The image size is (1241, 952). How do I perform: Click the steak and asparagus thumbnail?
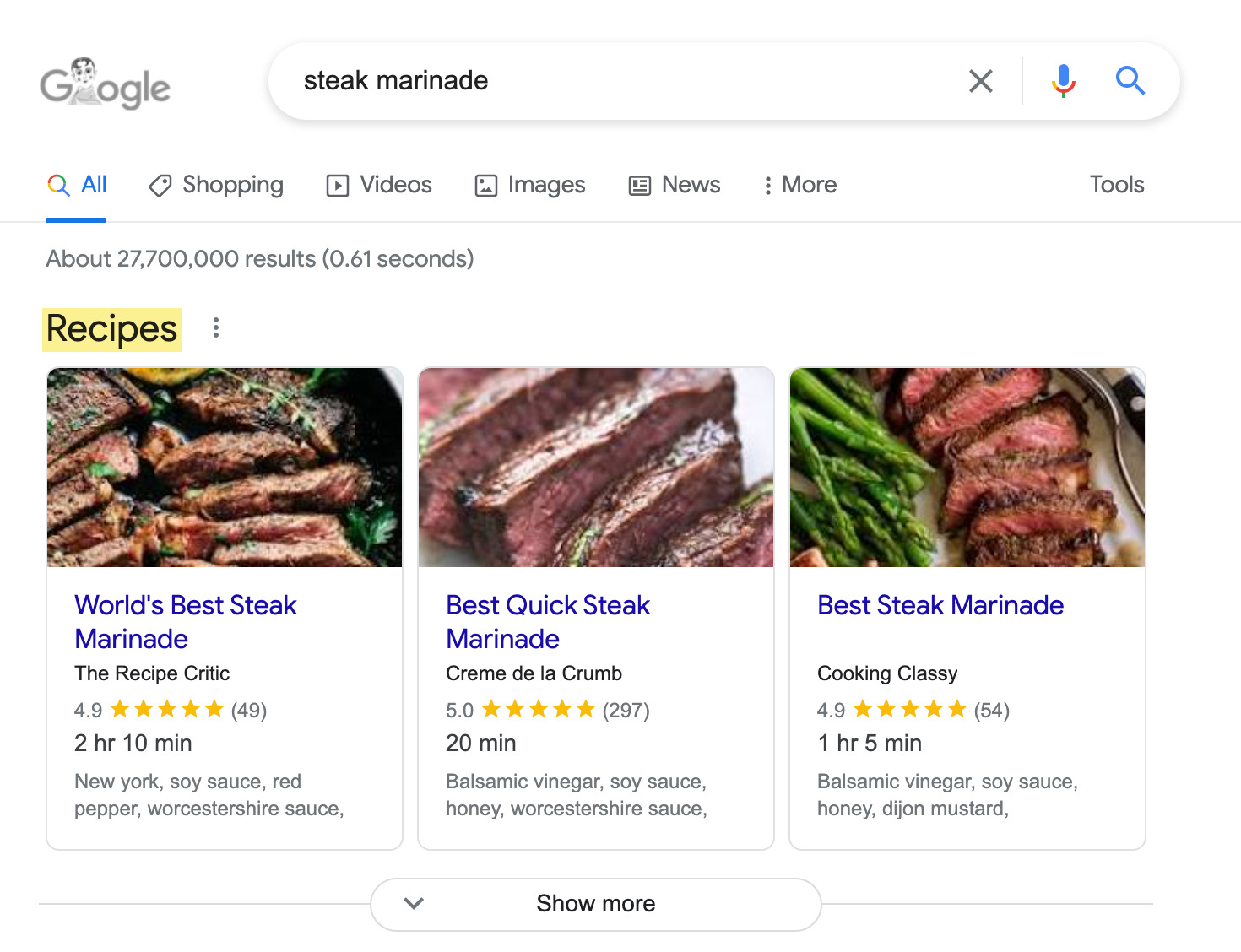pyautogui.click(x=967, y=467)
